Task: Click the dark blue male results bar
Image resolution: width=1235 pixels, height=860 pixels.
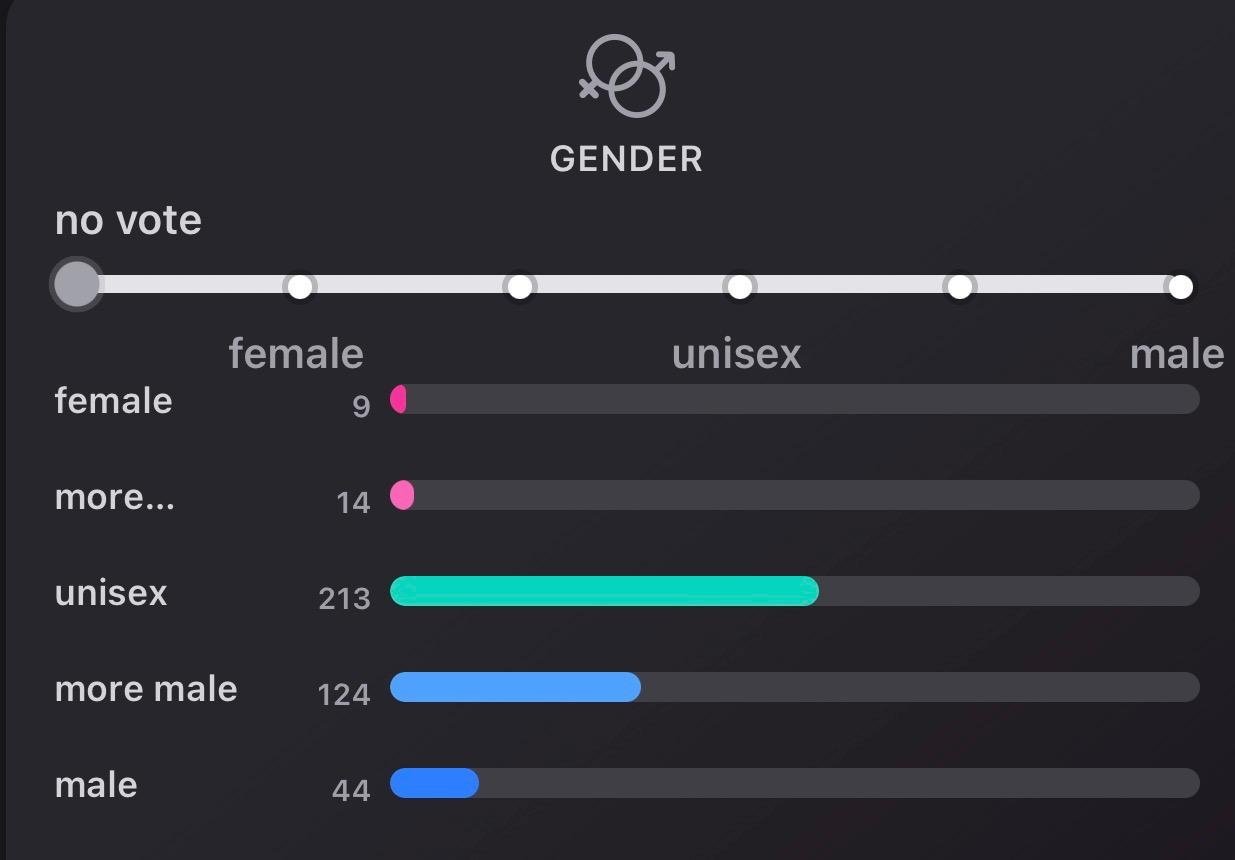Action: pyautogui.click(x=434, y=783)
